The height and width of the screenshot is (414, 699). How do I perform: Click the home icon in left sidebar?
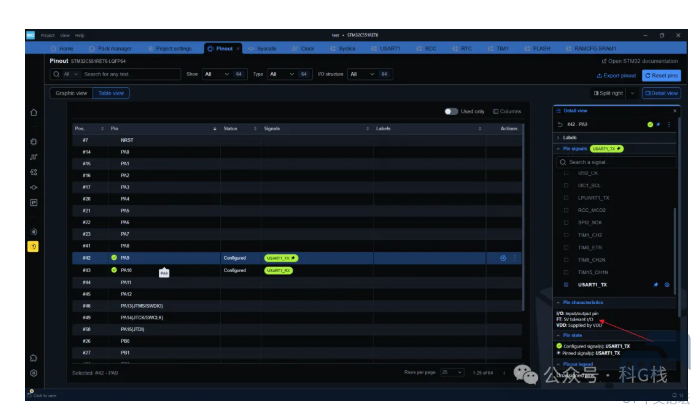click(33, 112)
